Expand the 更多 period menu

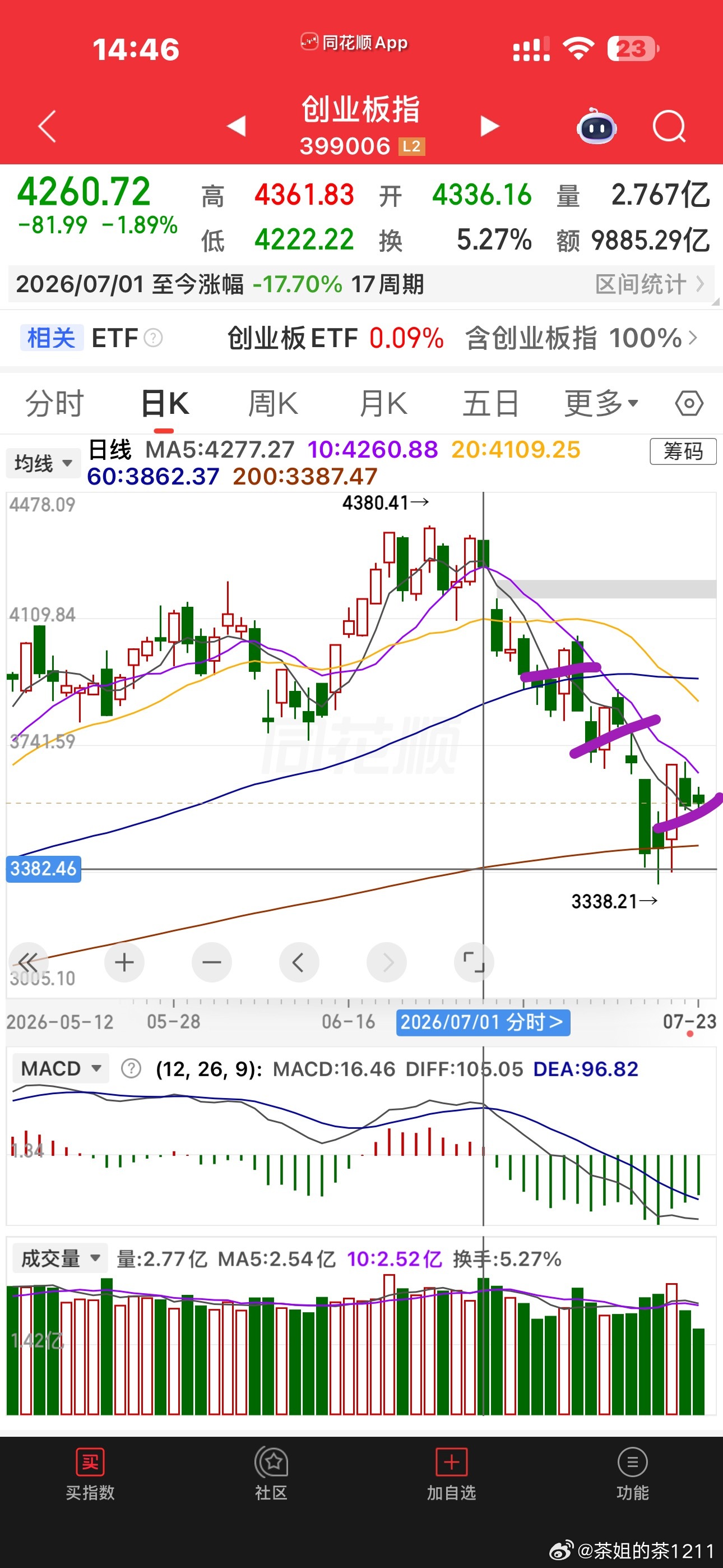[601, 404]
